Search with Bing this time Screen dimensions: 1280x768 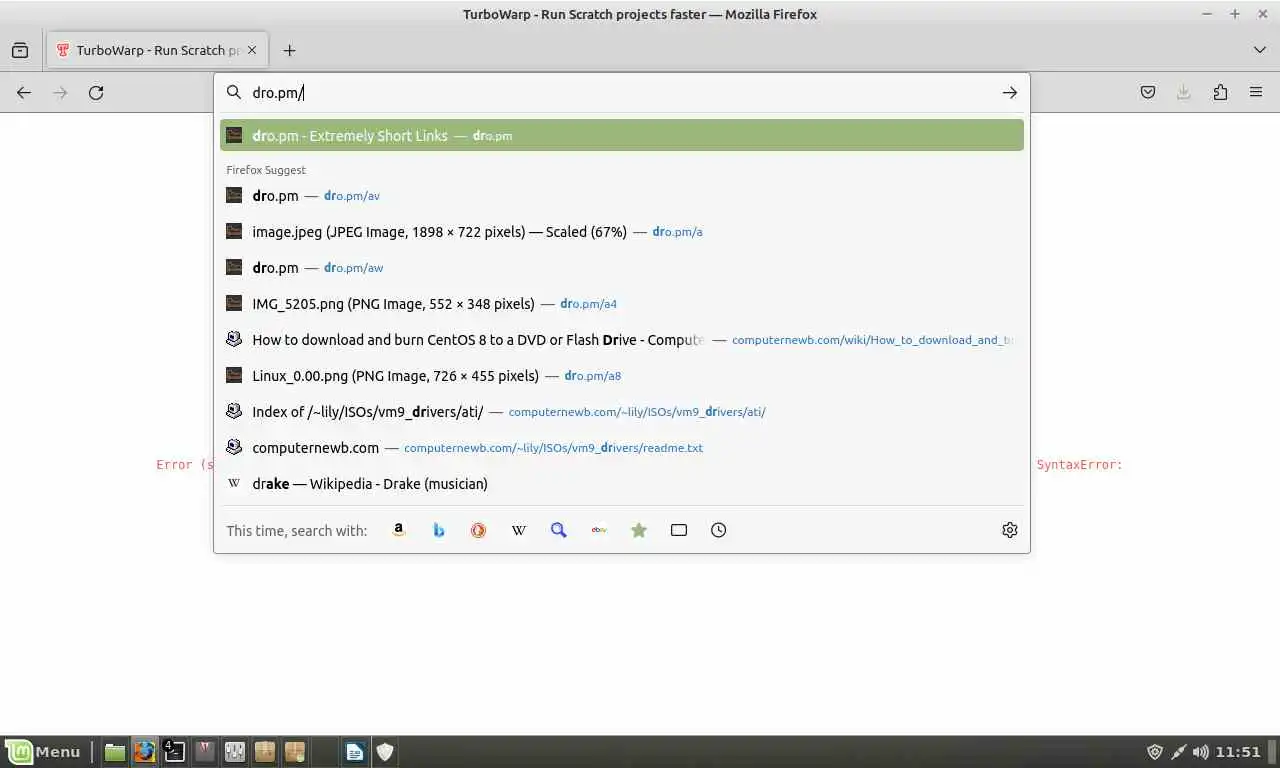pos(439,530)
